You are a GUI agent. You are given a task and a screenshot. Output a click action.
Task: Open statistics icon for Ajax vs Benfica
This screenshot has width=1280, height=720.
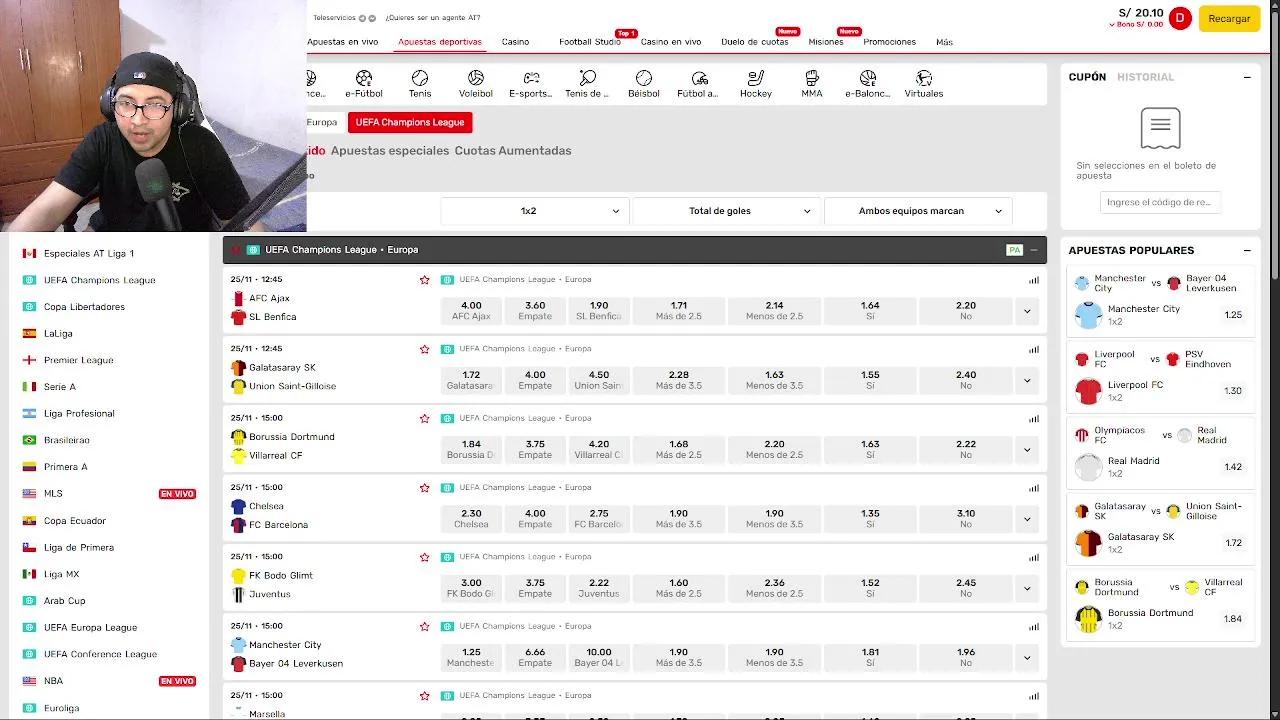click(1034, 280)
